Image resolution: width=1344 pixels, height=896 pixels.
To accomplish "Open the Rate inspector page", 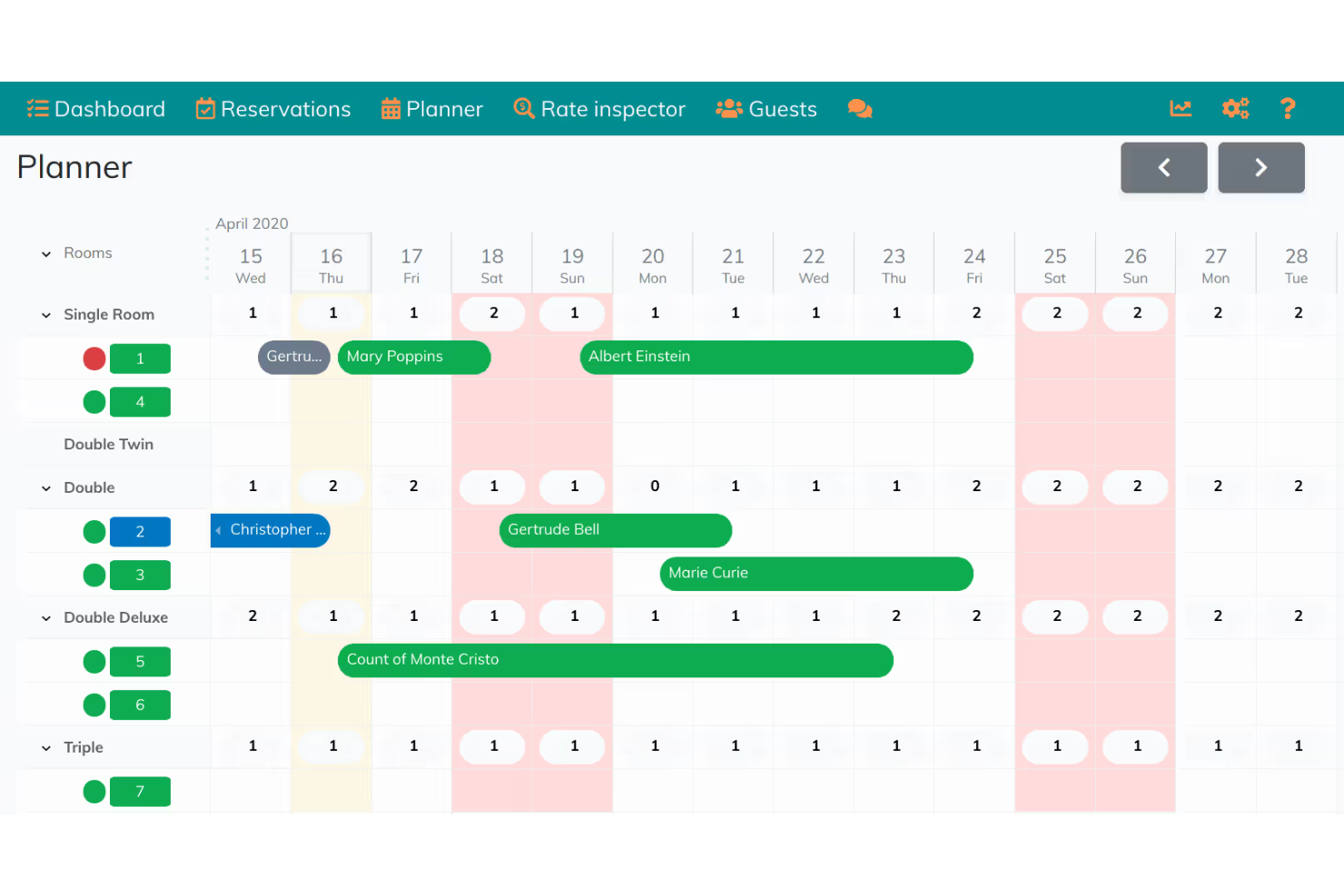I will pos(599,109).
